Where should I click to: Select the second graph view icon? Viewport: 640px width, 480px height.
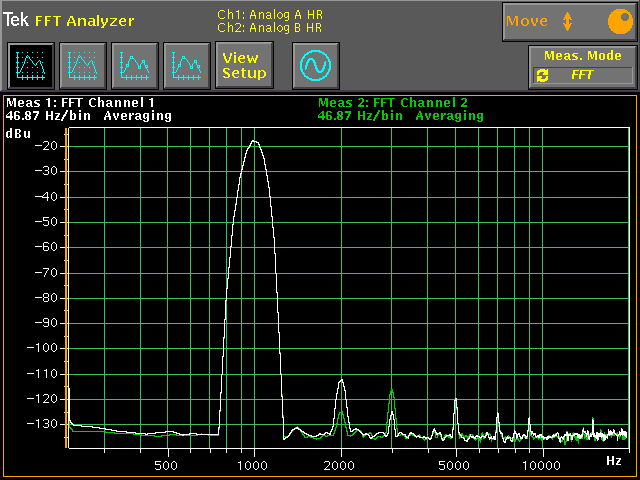(81, 66)
